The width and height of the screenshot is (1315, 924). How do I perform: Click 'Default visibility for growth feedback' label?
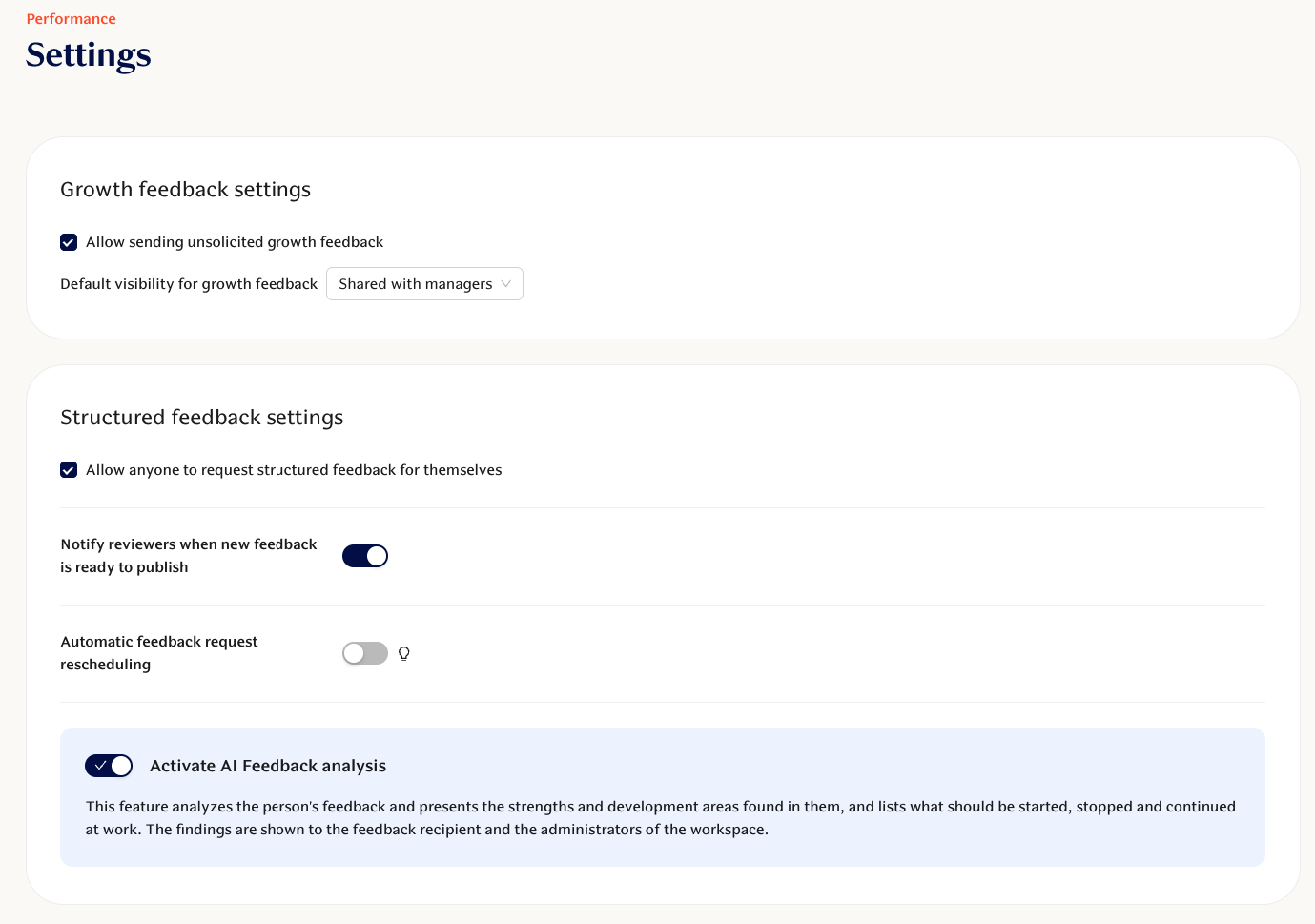[189, 284]
